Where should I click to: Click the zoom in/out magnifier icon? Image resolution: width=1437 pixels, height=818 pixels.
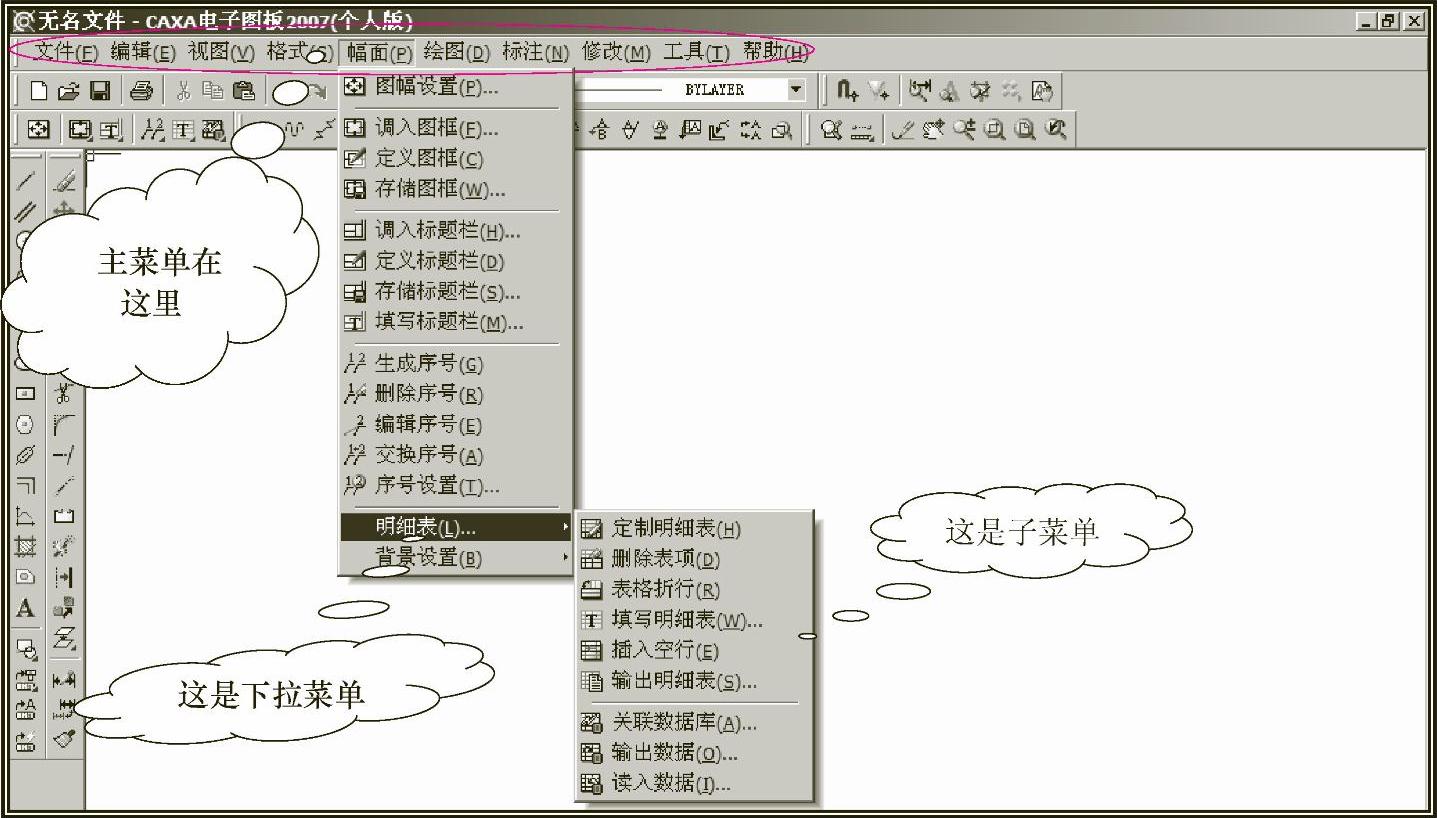coord(964,130)
